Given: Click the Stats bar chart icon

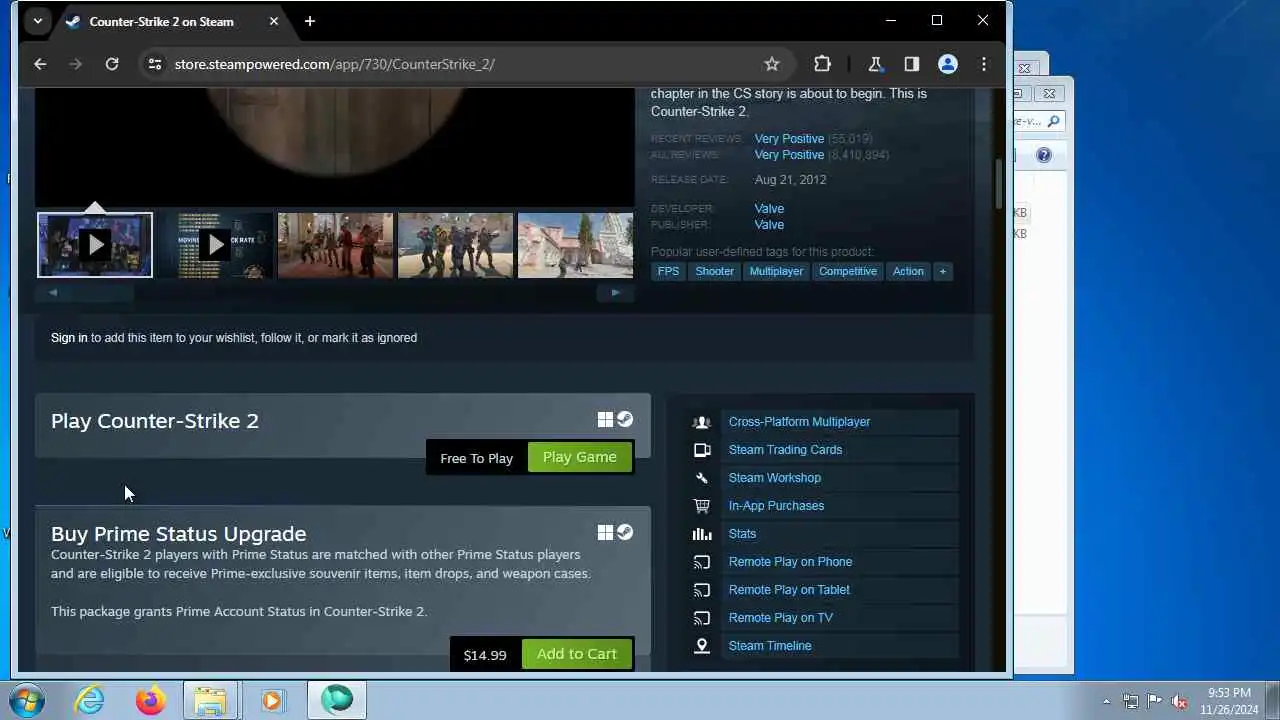Looking at the screenshot, I should [x=702, y=534].
